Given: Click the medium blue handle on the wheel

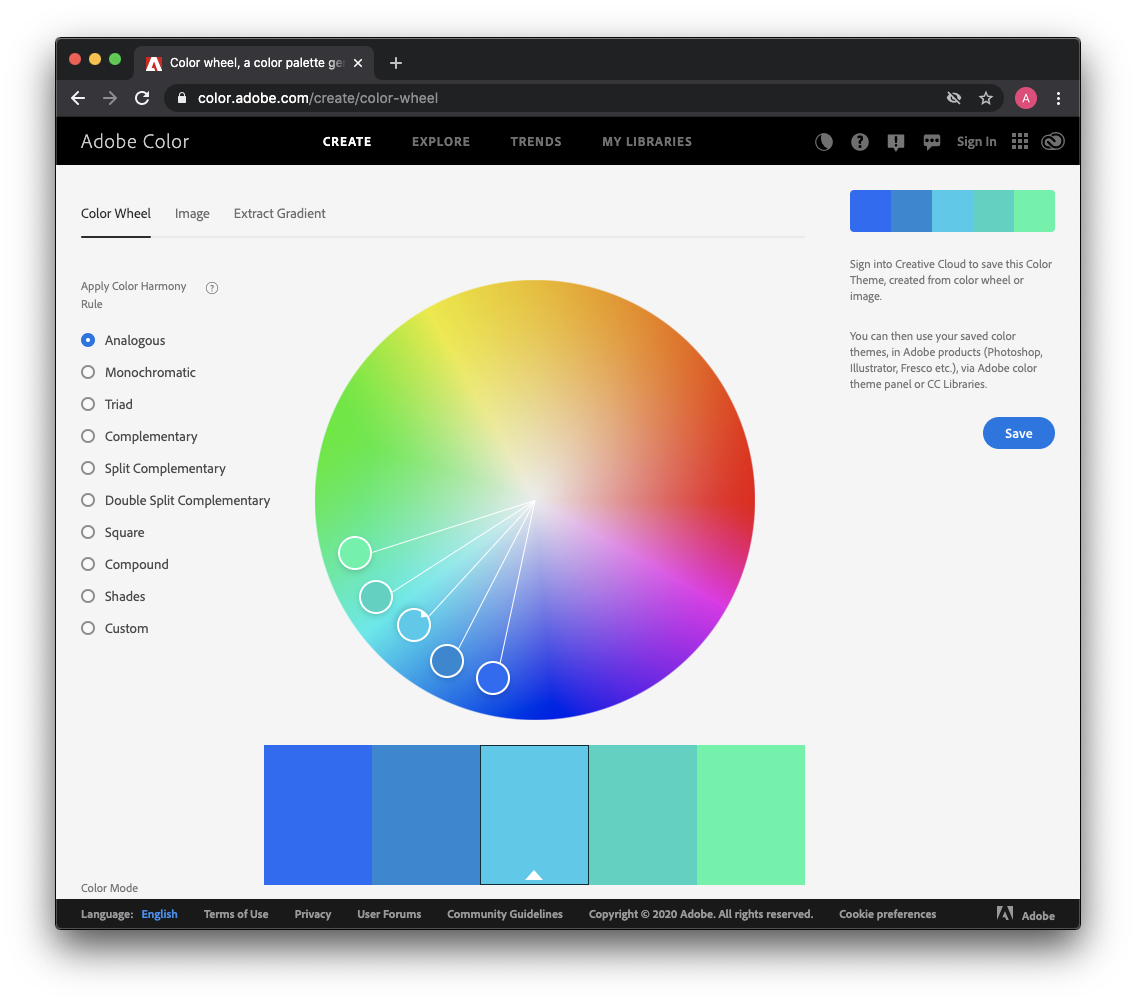Looking at the screenshot, I should coord(447,661).
